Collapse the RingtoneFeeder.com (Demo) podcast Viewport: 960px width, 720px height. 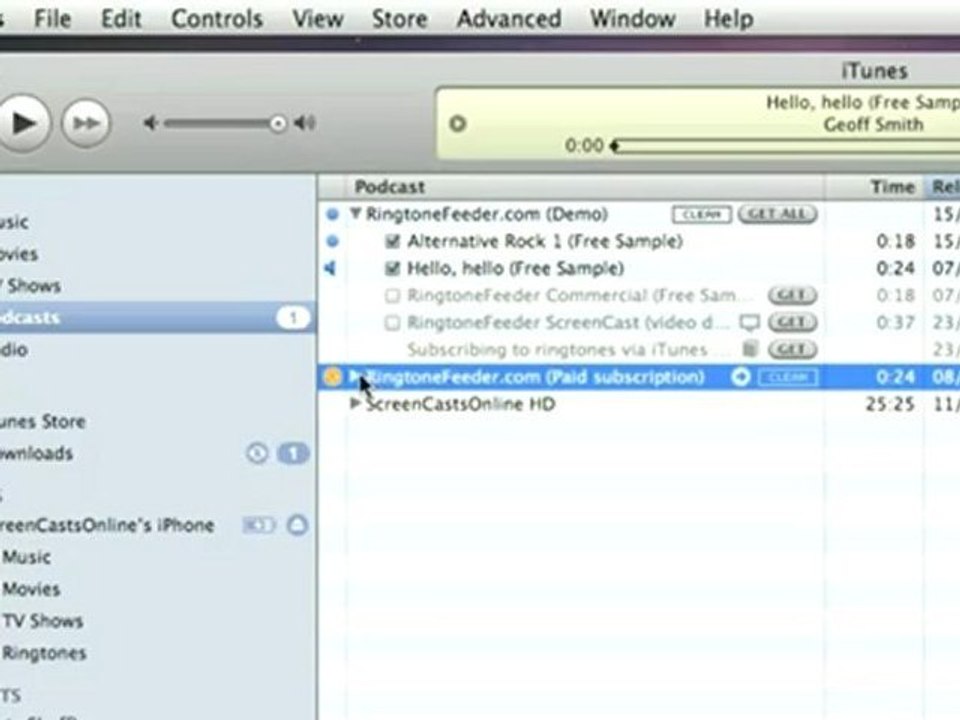355,214
